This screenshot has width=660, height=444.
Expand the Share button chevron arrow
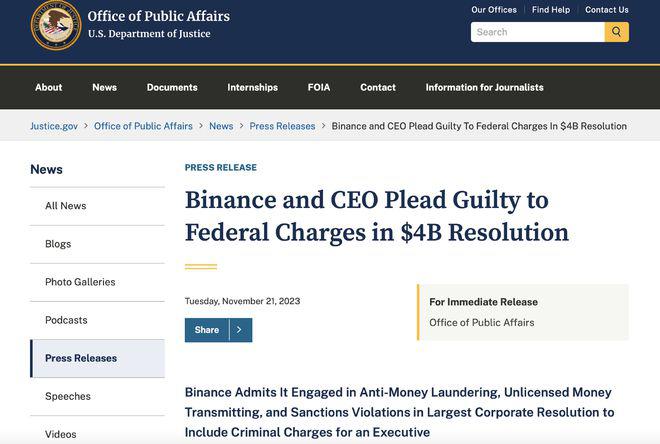tap(240, 330)
